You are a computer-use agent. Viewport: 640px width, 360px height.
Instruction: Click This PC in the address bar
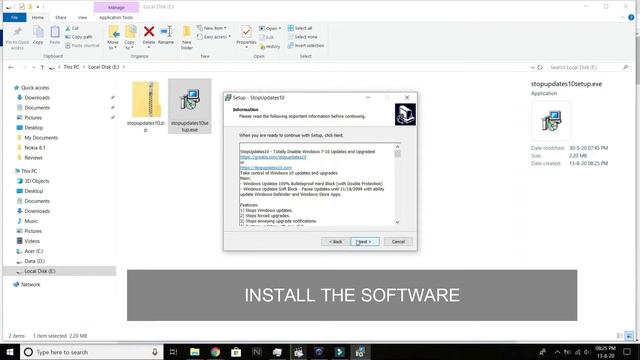(x=71, y=67)
